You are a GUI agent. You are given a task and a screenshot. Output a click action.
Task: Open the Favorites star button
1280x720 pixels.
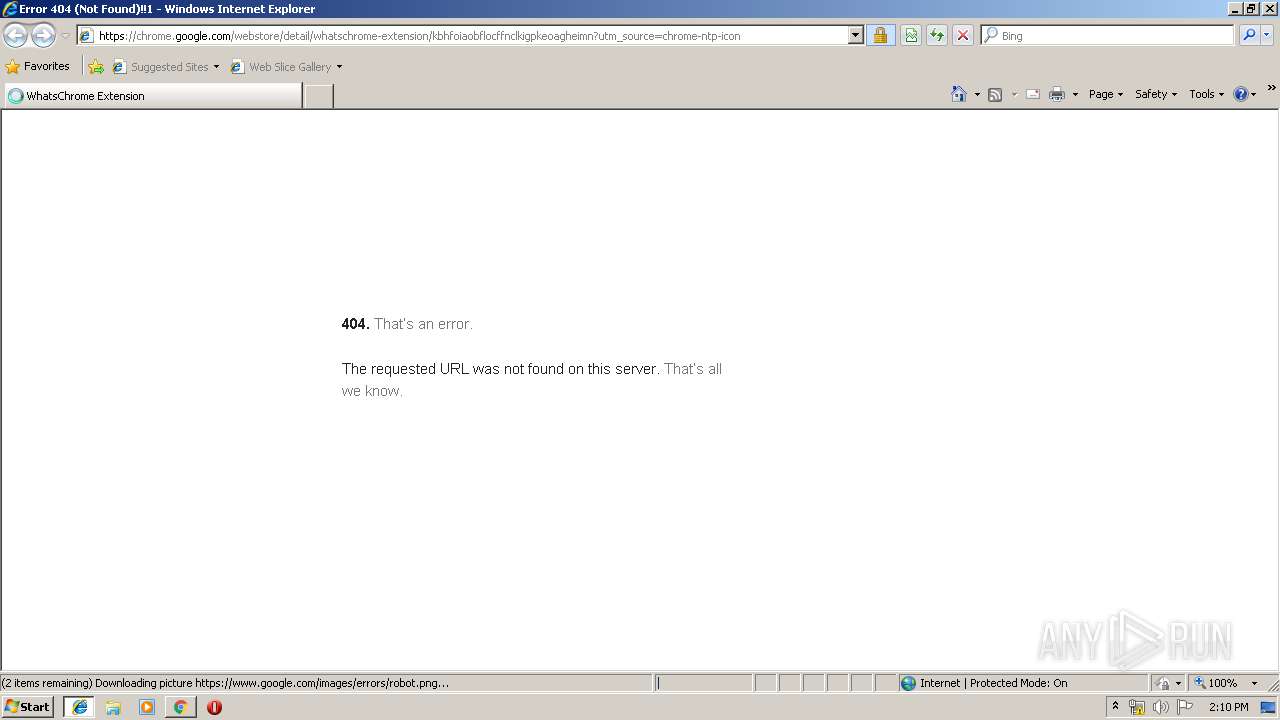(37, 66)
